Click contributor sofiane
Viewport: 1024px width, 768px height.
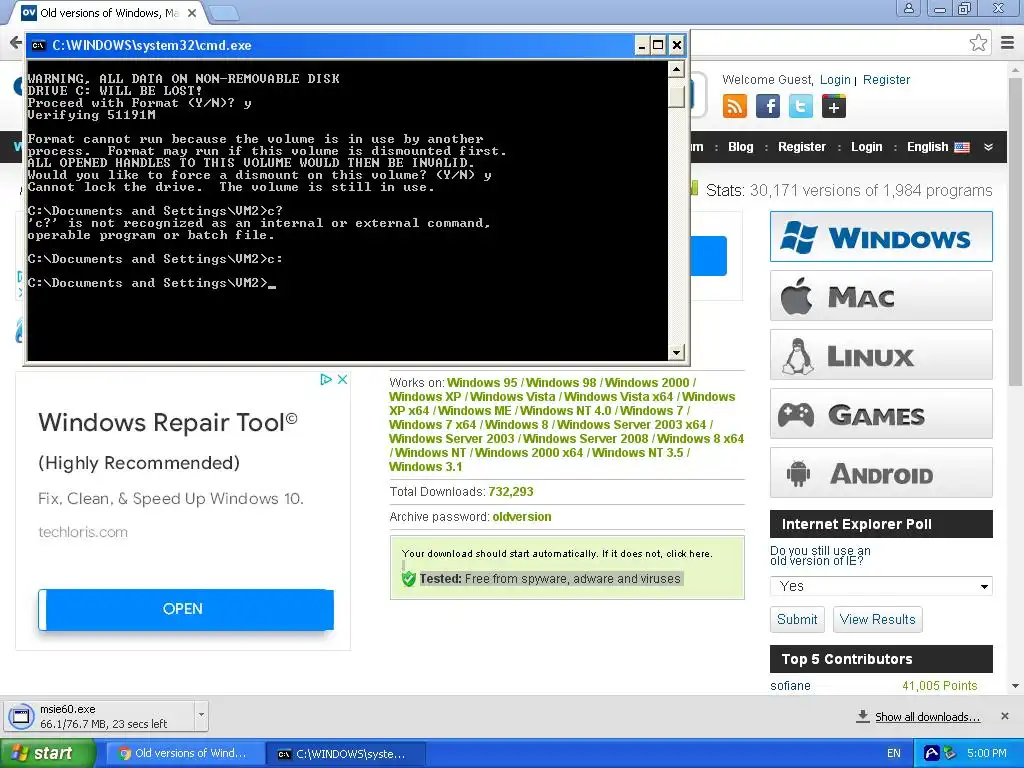click(790, 686)
